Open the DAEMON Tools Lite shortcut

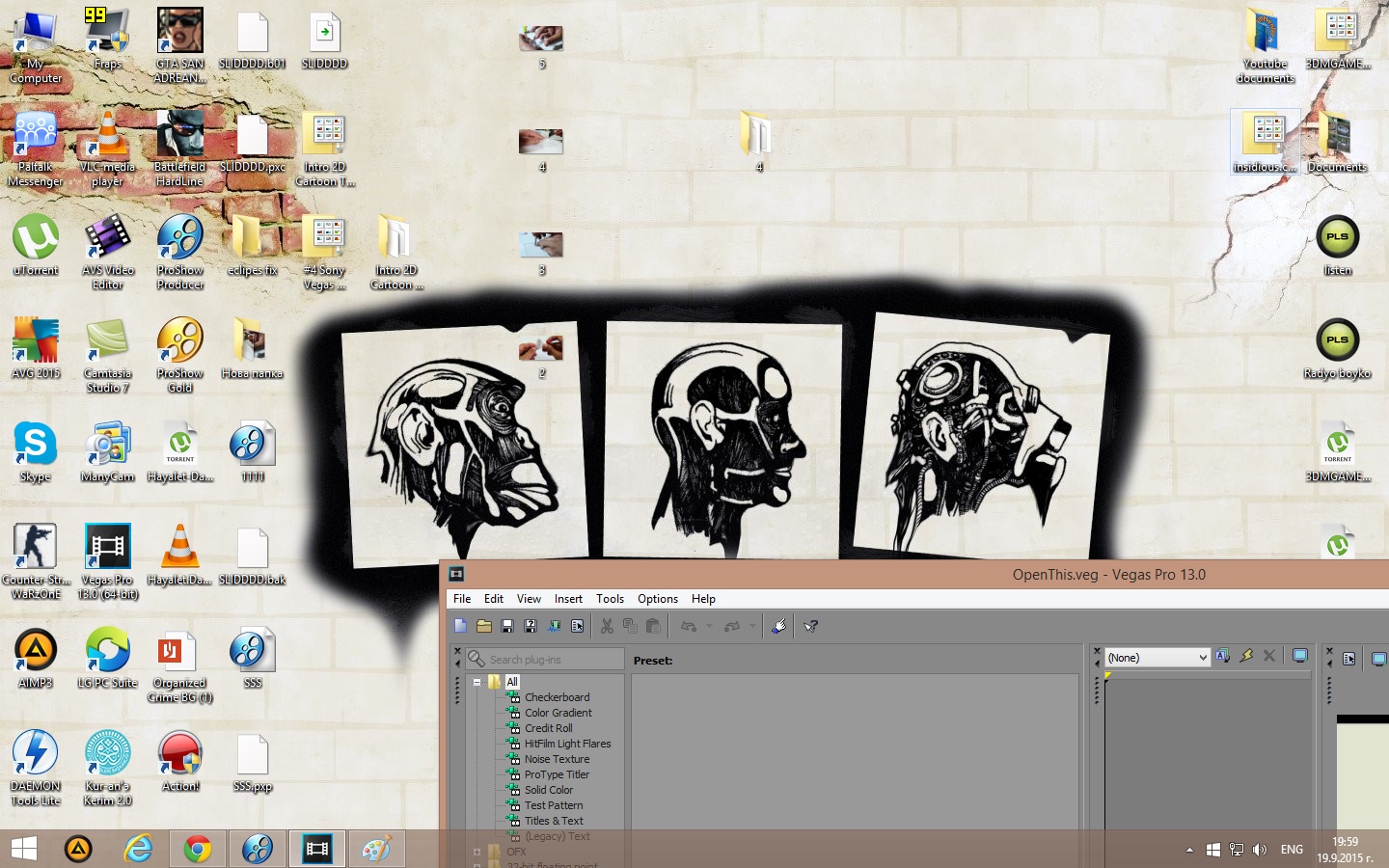(x=36, y=769)
